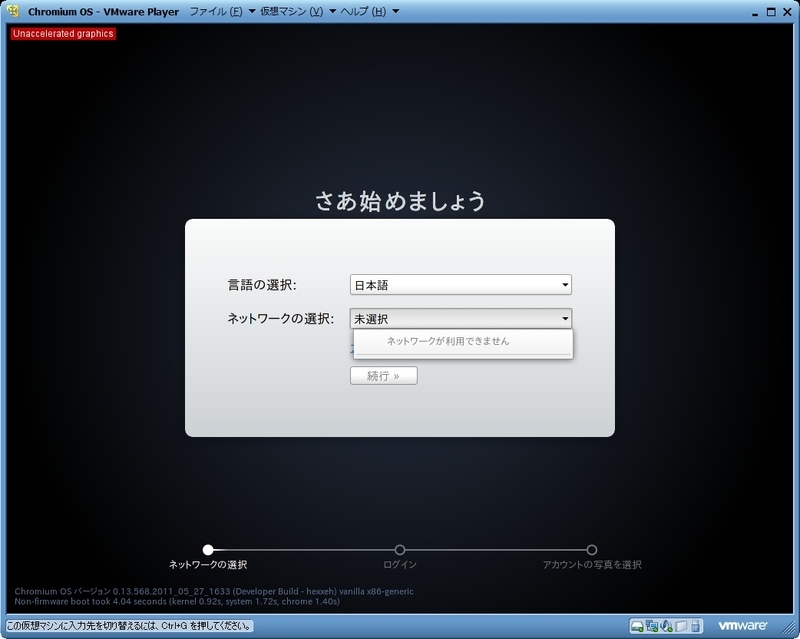The width and height of the screenshot is (800, 639).
Task: Open the ファイル (F) menu
Action: (x=216, y=11)
